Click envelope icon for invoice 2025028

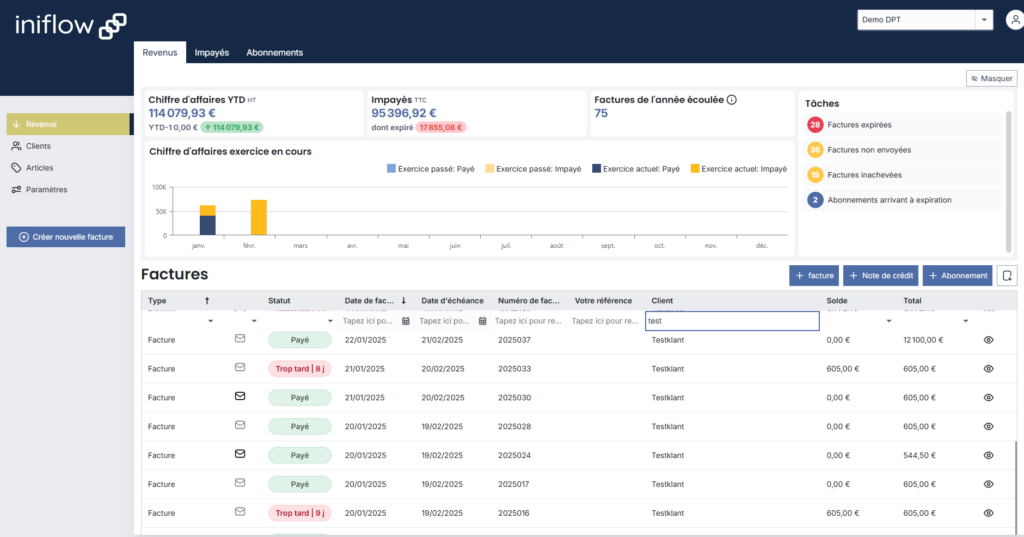point(240,425)
